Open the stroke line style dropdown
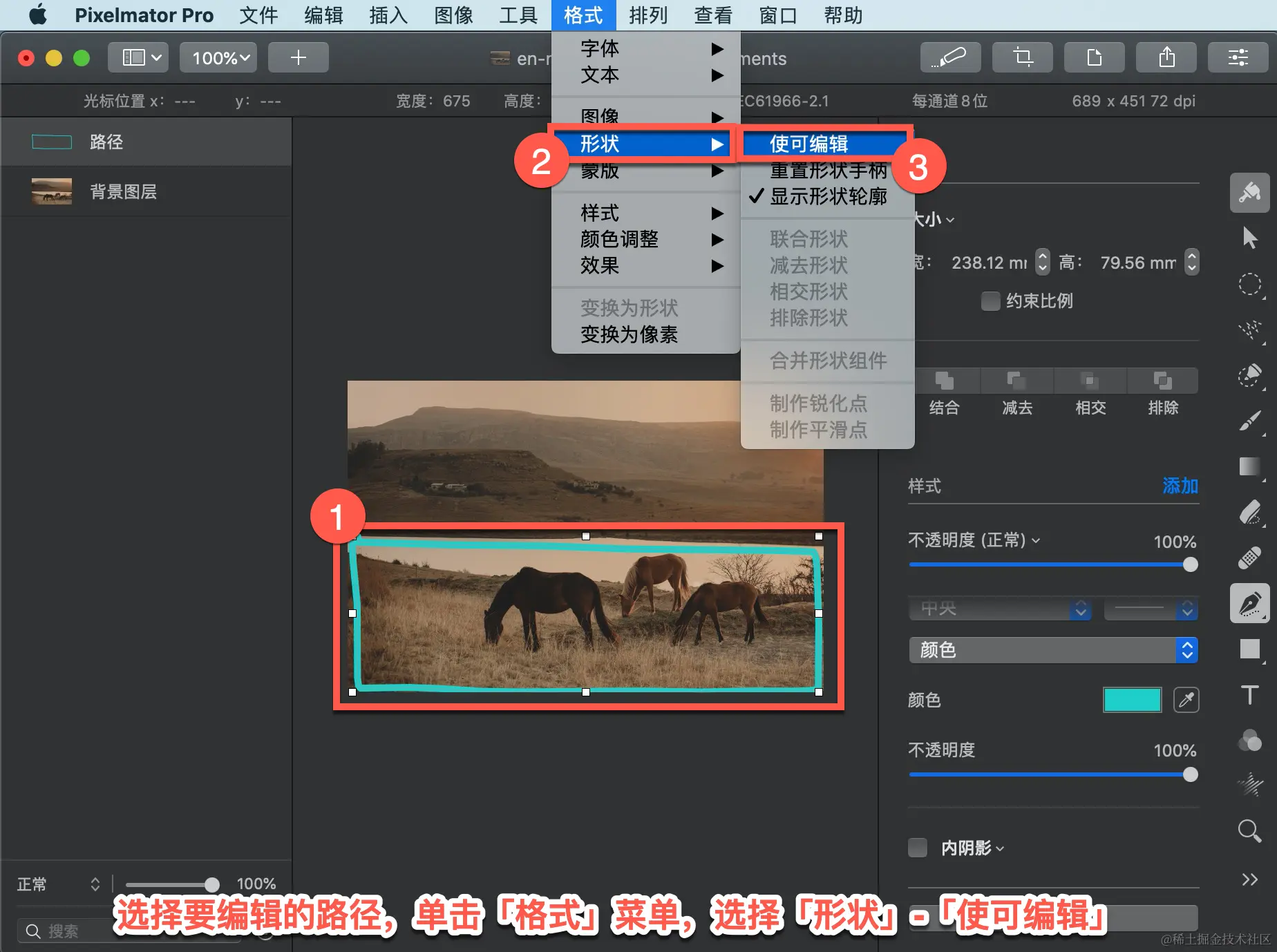 tap(1151, 609)
